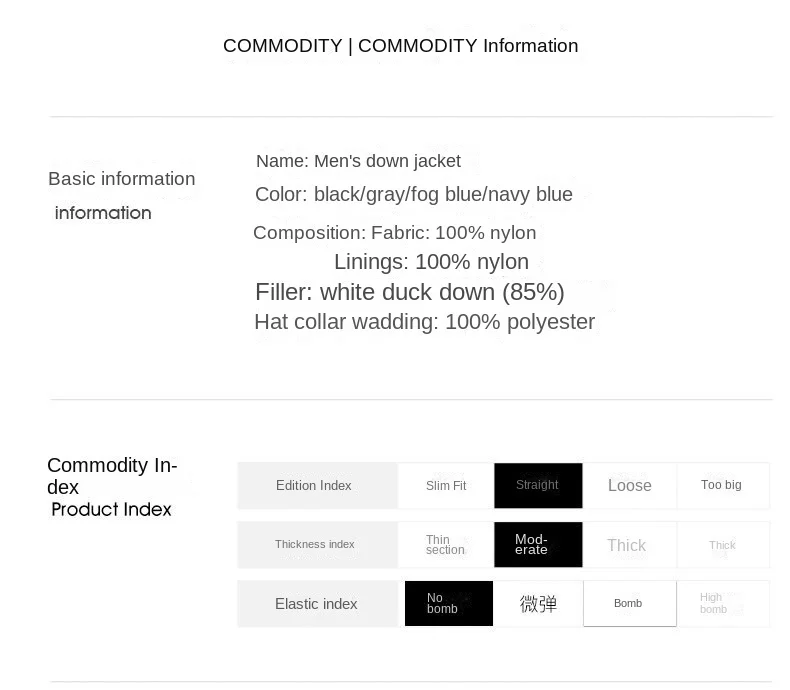Choose the highlighted Straight fit option
Viewport: 790px width, 690px height.
[x=538, y=485]
